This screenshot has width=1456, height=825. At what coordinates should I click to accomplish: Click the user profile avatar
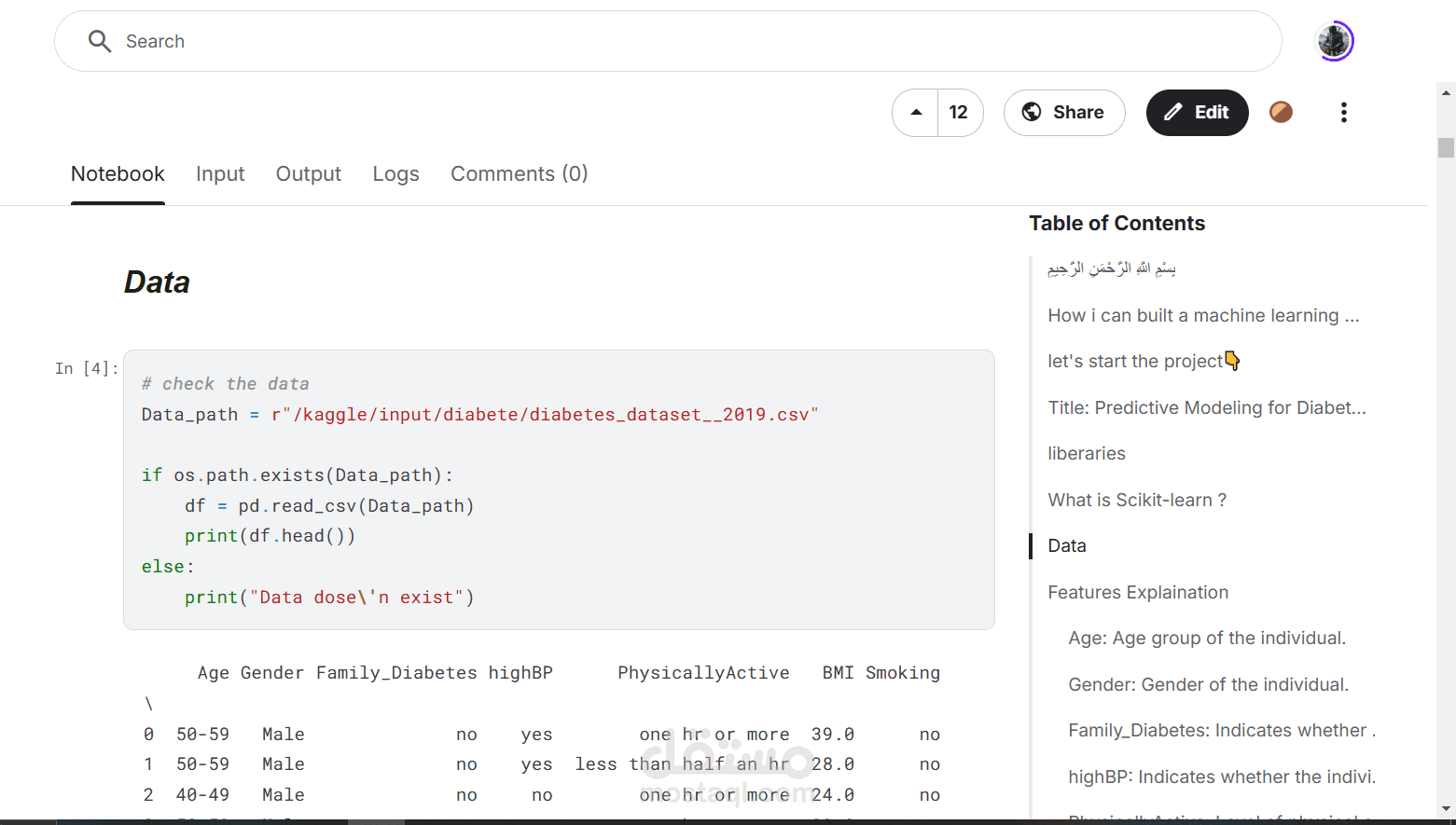[x=1334, y=41]
